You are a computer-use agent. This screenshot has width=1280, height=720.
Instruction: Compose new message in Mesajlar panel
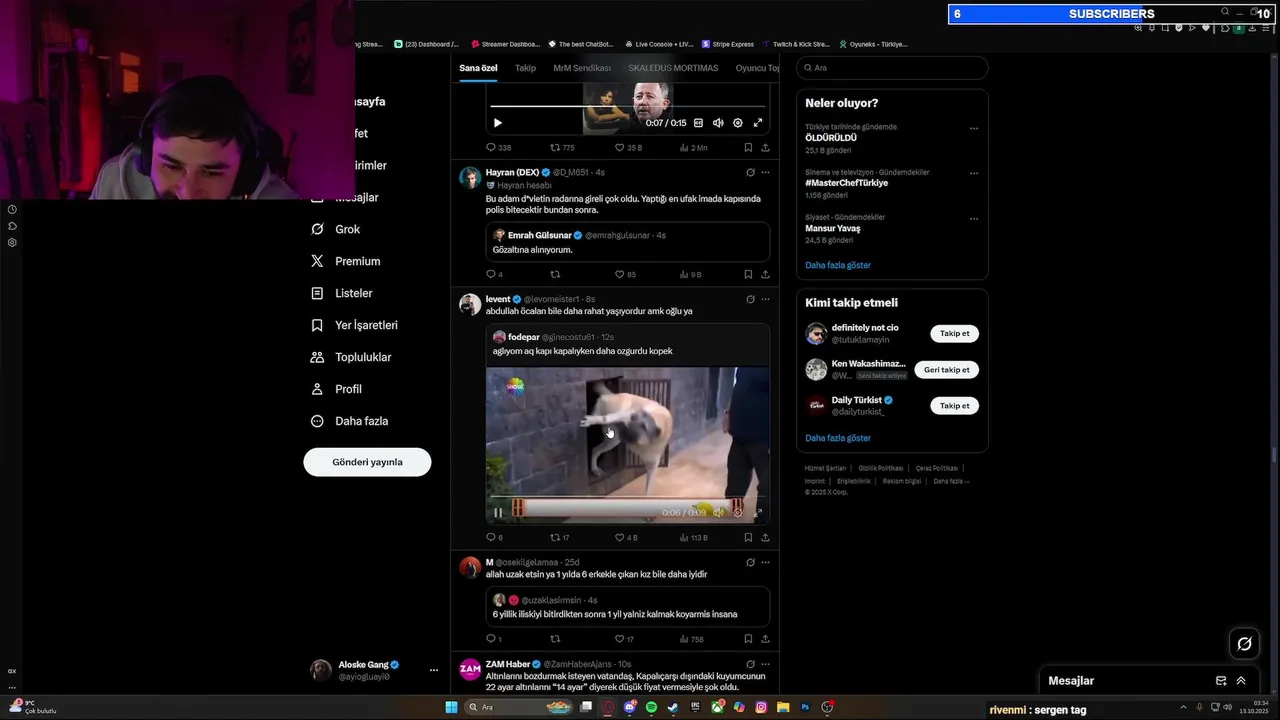[1221, 681]
